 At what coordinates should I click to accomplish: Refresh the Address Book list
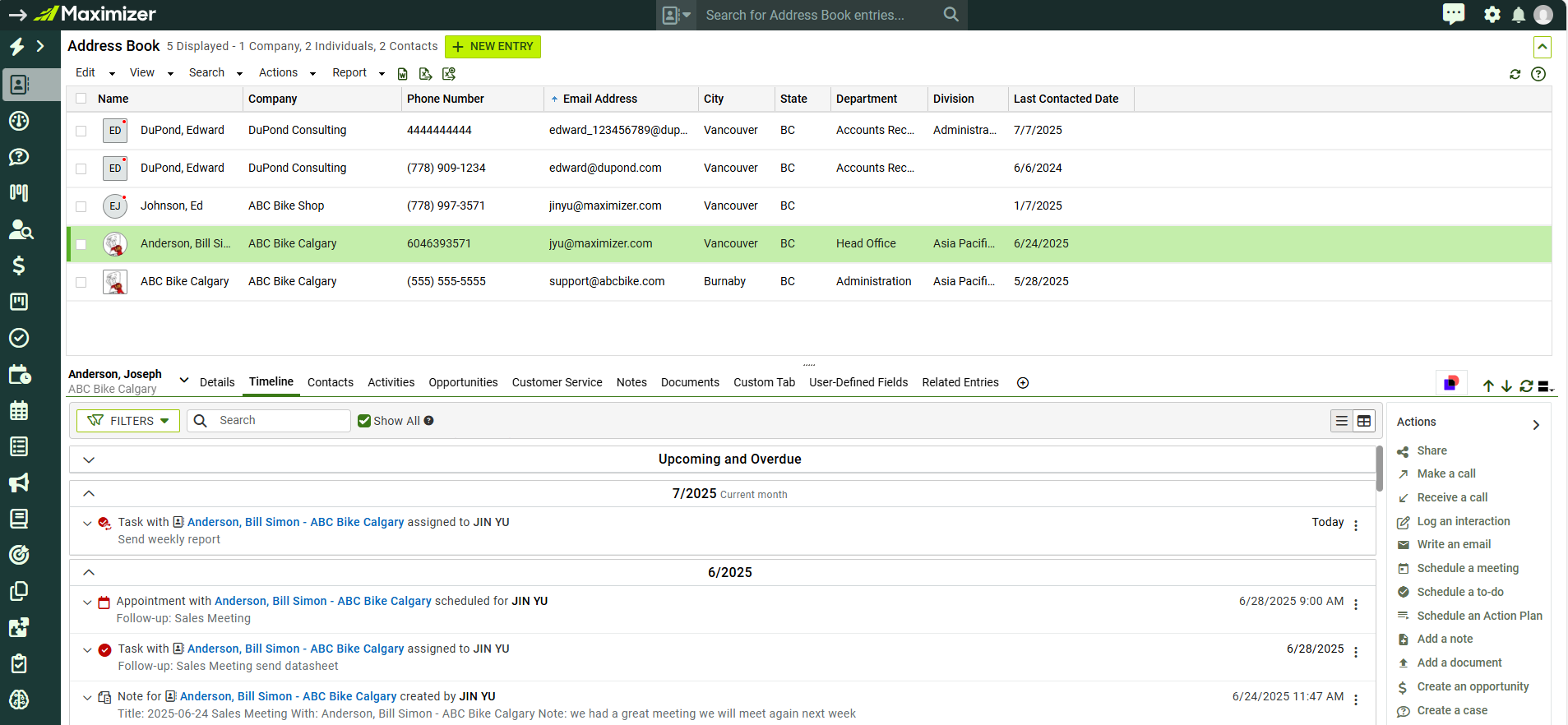pyautogui.click(x=1515, y=74)
